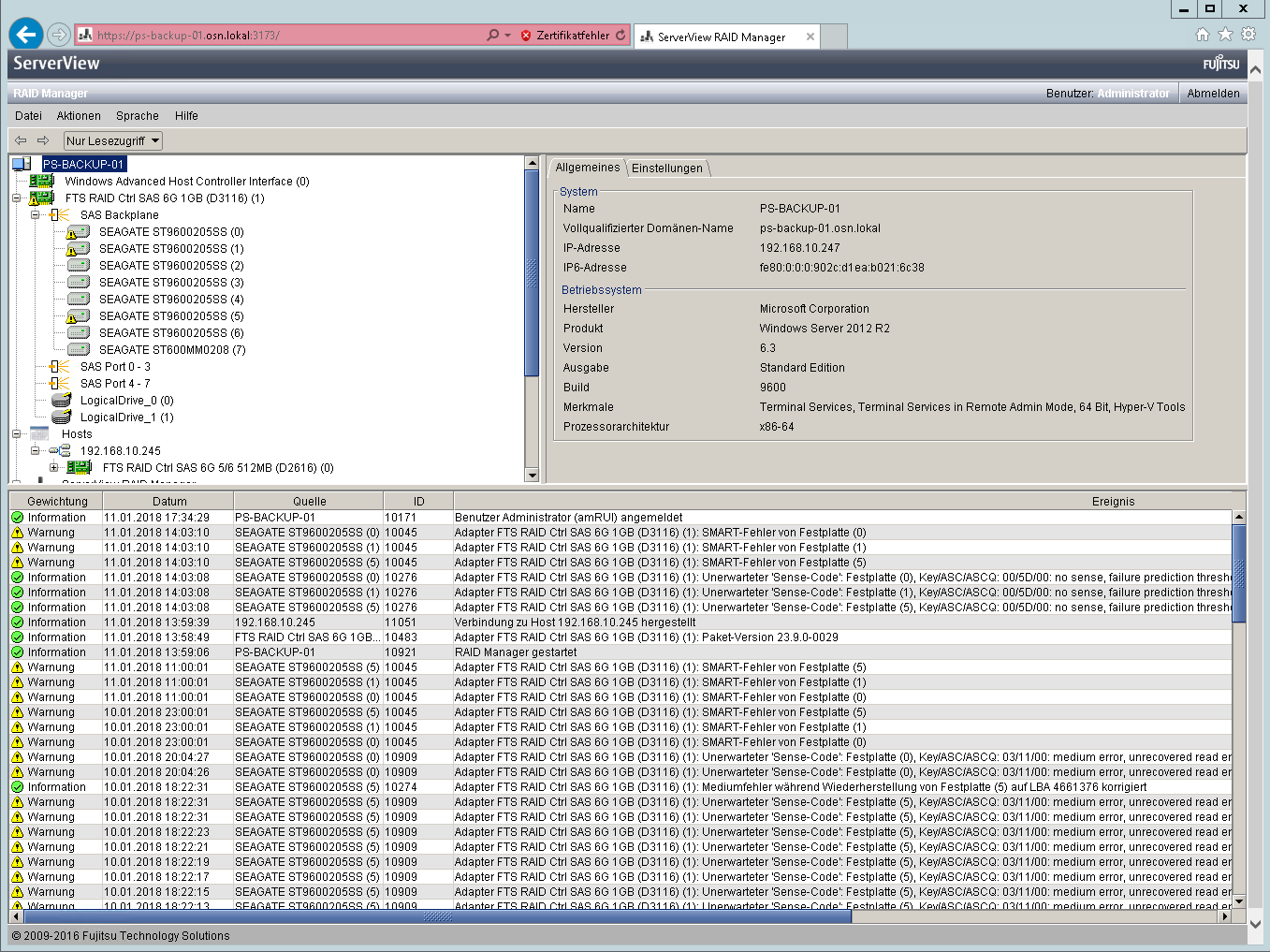
Task: Click the Quelle column header
Action: (310, 502)
